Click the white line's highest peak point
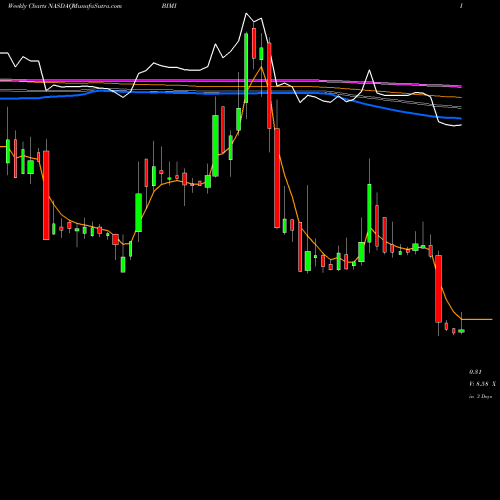This screenshot has width=500, height=500. [x=246, y=13]
